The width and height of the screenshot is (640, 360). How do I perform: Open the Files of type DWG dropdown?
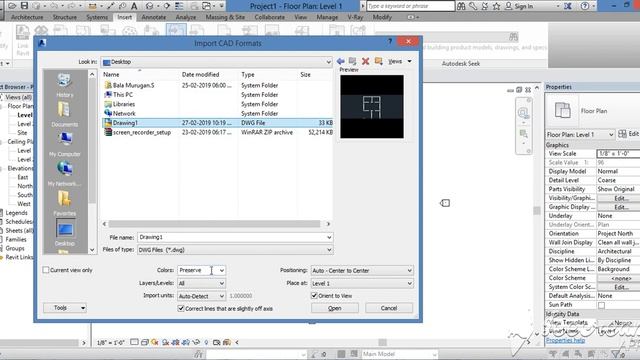point(236,250)
